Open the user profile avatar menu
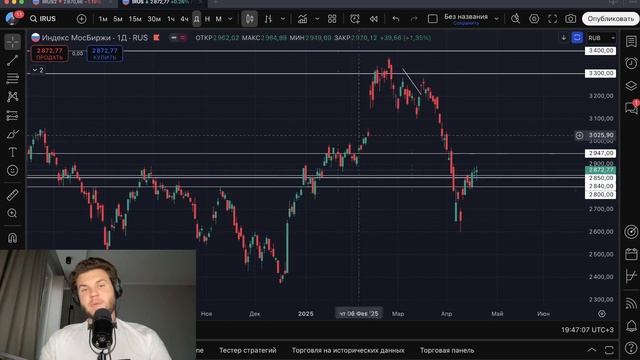Screen dimensions: 640x360 pyautogui.click(x=11, y=19)
